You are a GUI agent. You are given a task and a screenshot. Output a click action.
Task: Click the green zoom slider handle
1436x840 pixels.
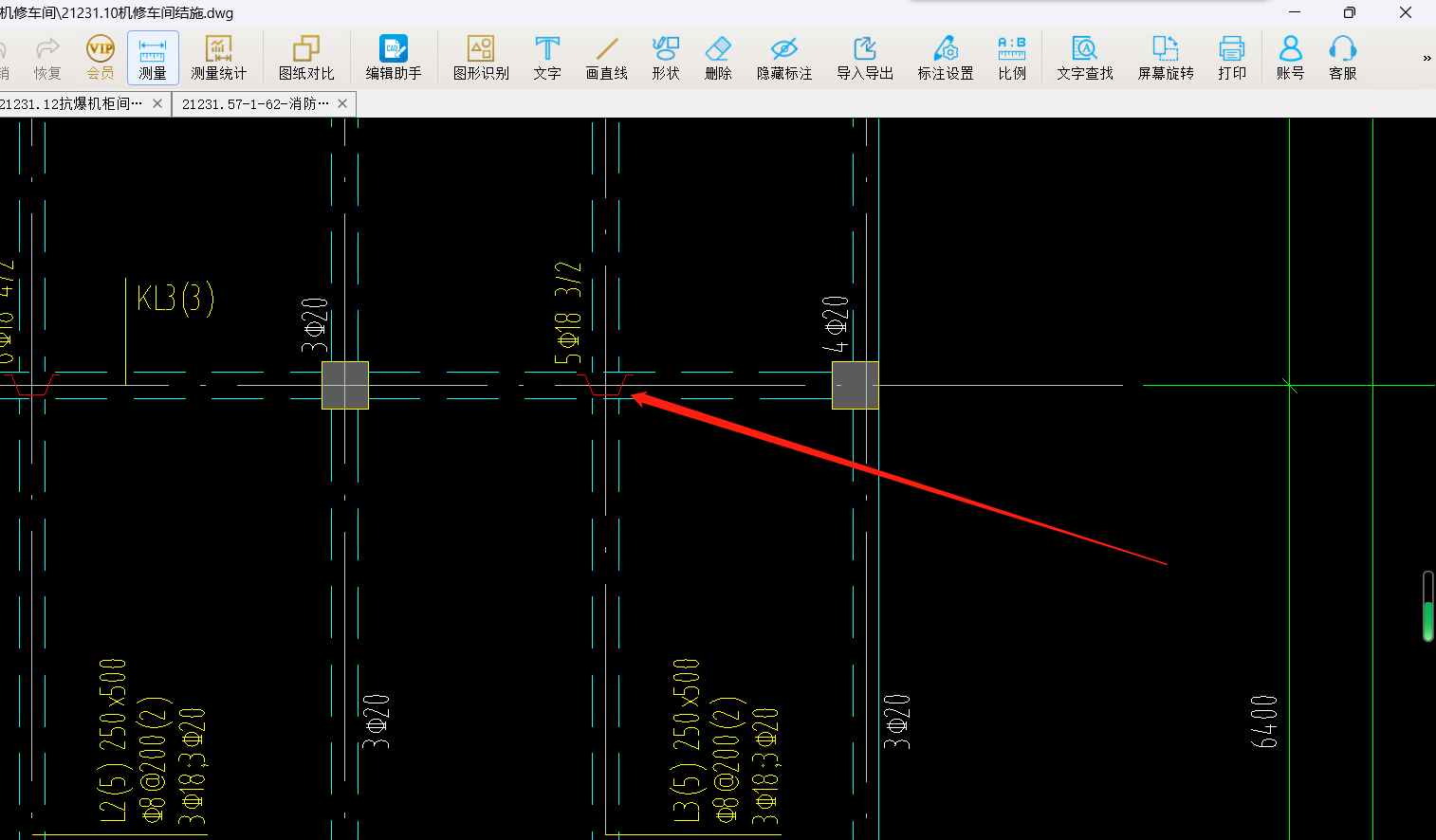(1428, 620)
